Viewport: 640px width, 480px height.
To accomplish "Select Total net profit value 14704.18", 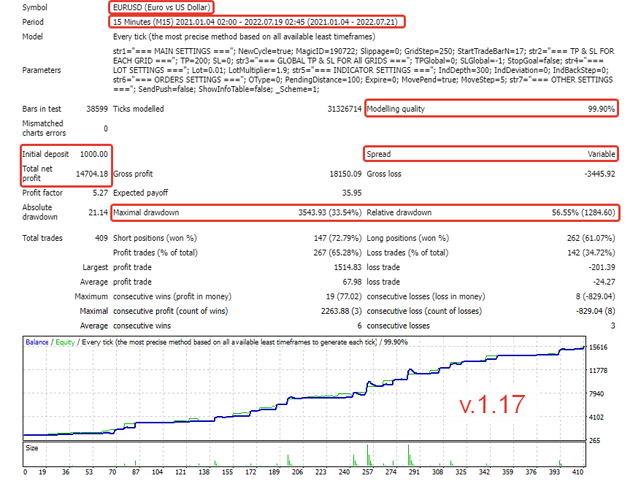I will [92, 174].
